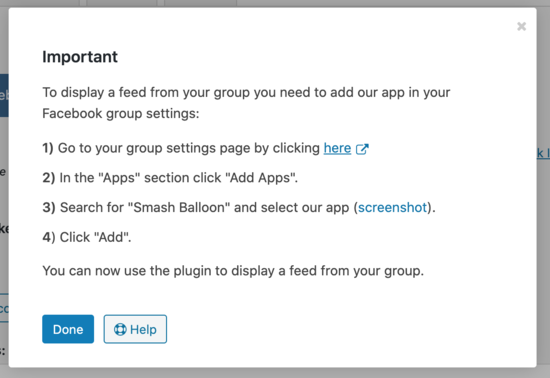Click the "You can now use the plugin" sentence
Image resolution: width=550 pixels, height=378 pixels.
pos(233,271)
